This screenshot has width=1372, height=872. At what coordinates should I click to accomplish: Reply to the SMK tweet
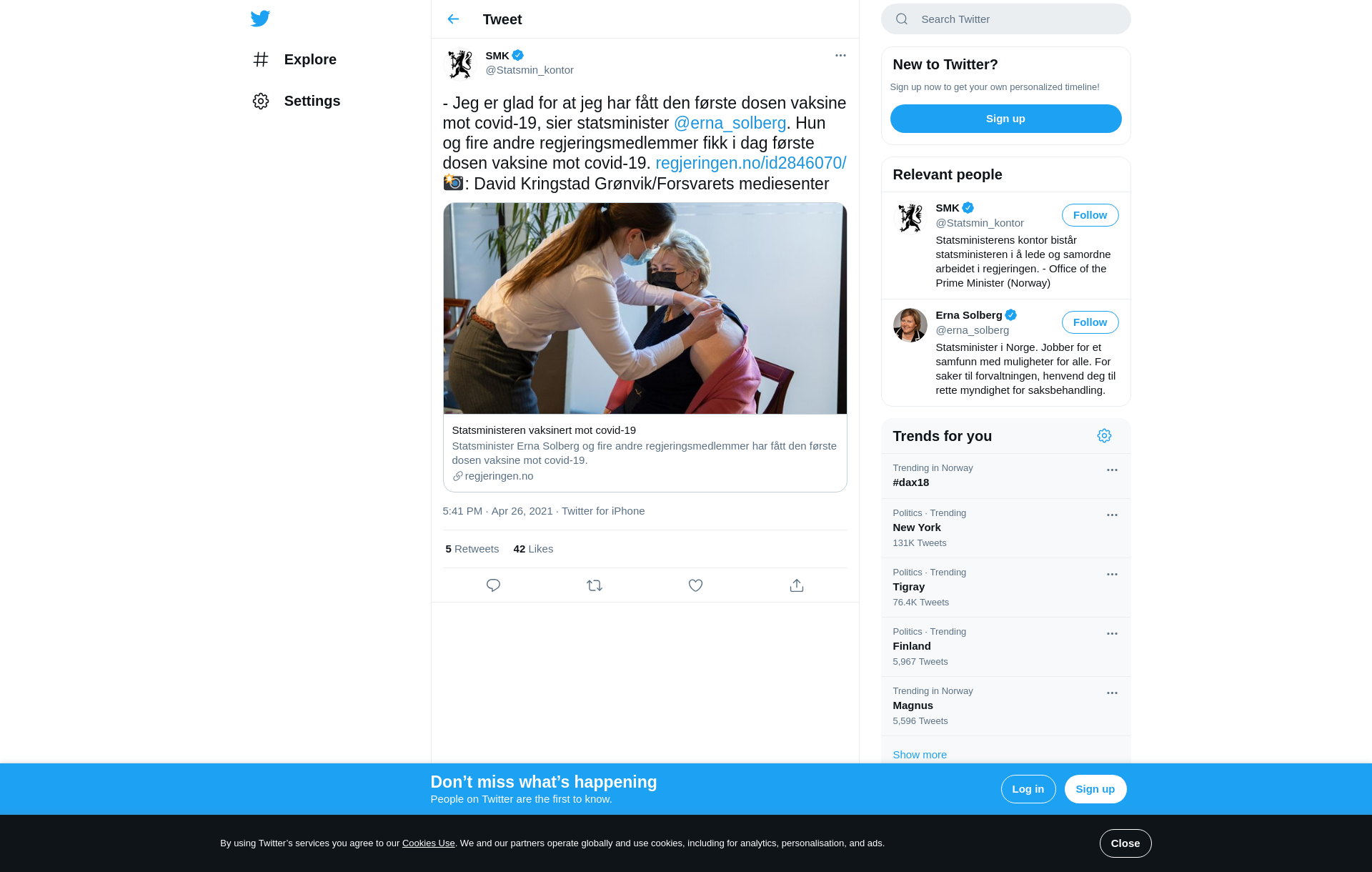(x=493, y=585)
